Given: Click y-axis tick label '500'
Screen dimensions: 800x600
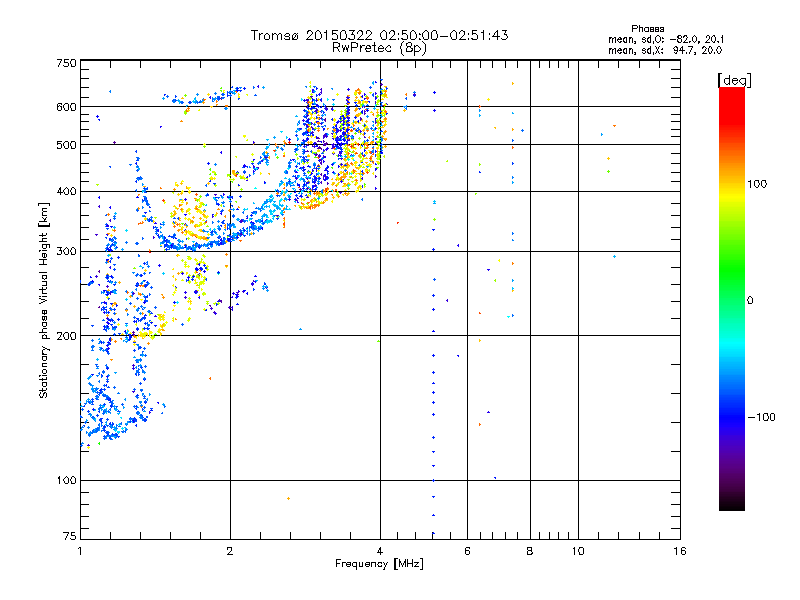Looking at the screenshot, I should coord(66,145).
